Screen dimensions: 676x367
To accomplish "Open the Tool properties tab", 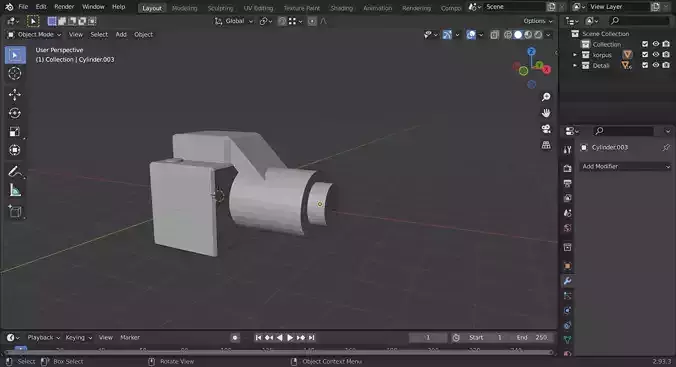I will tap(567, 150).
